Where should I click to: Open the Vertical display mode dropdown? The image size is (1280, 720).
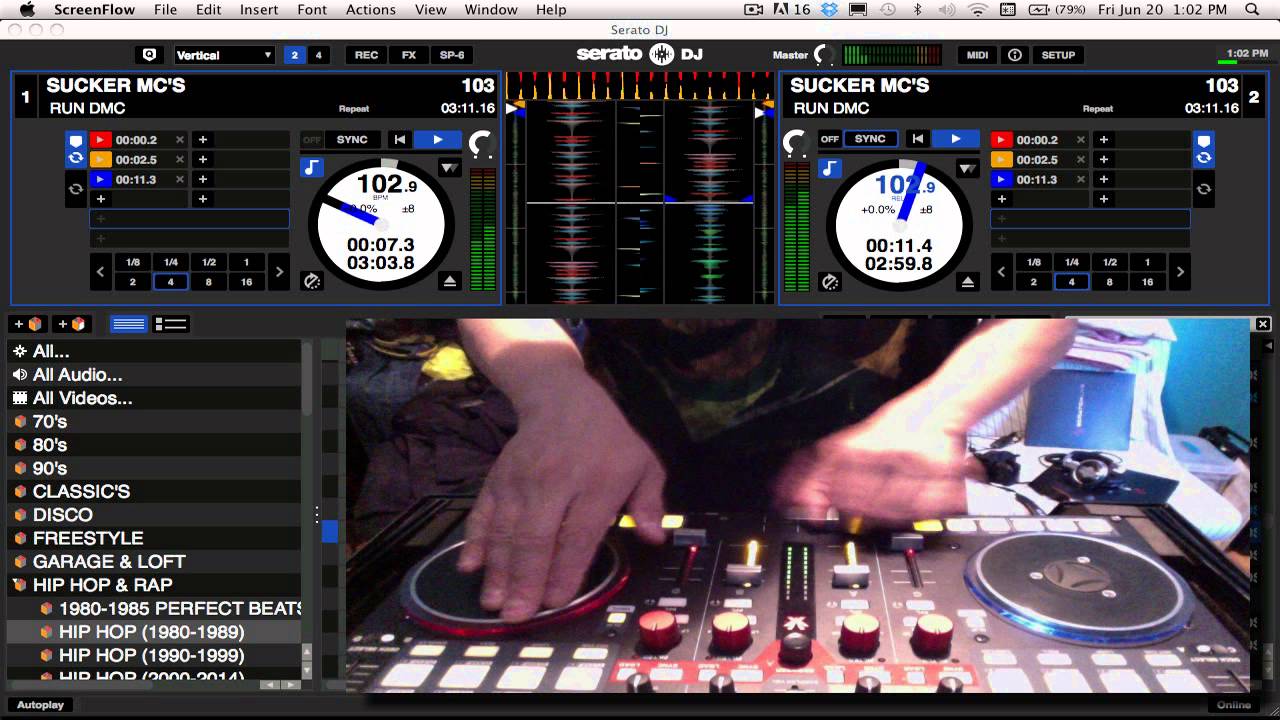(224, 55)
